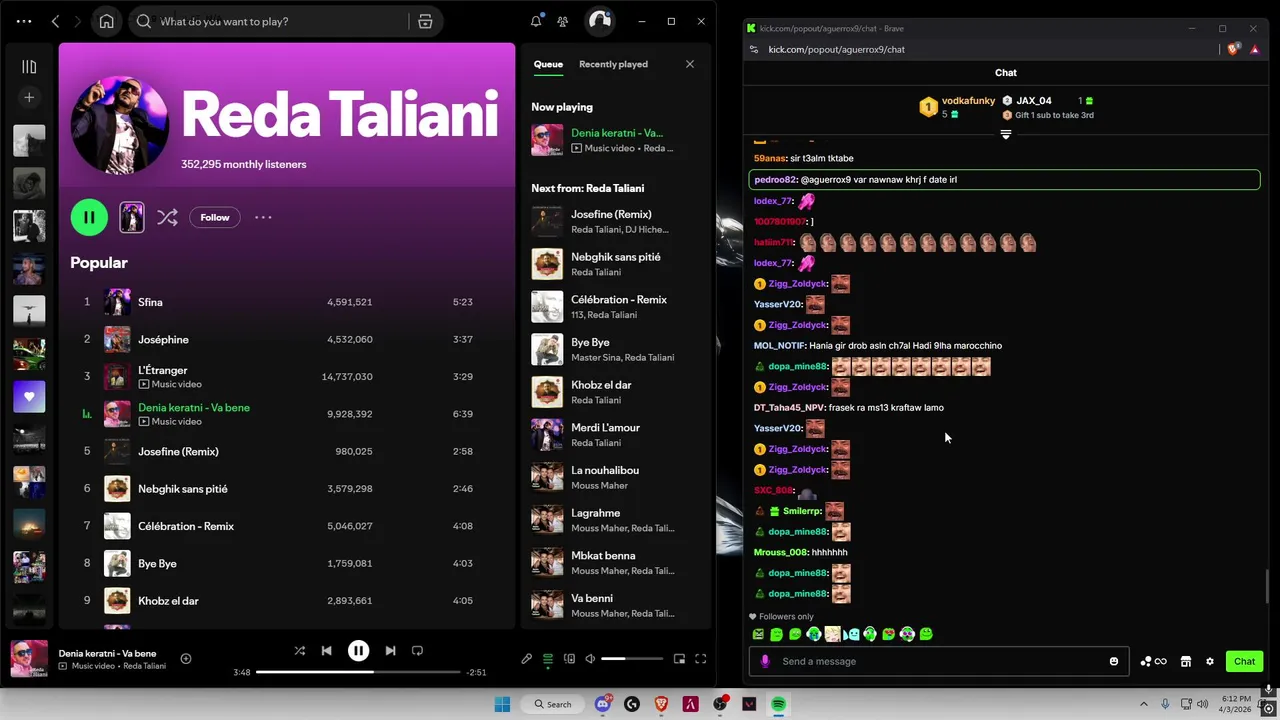This screenshot has width=1280, height=720.
Task: Open artist more-options three dots
Action: (x=263, y=217)
